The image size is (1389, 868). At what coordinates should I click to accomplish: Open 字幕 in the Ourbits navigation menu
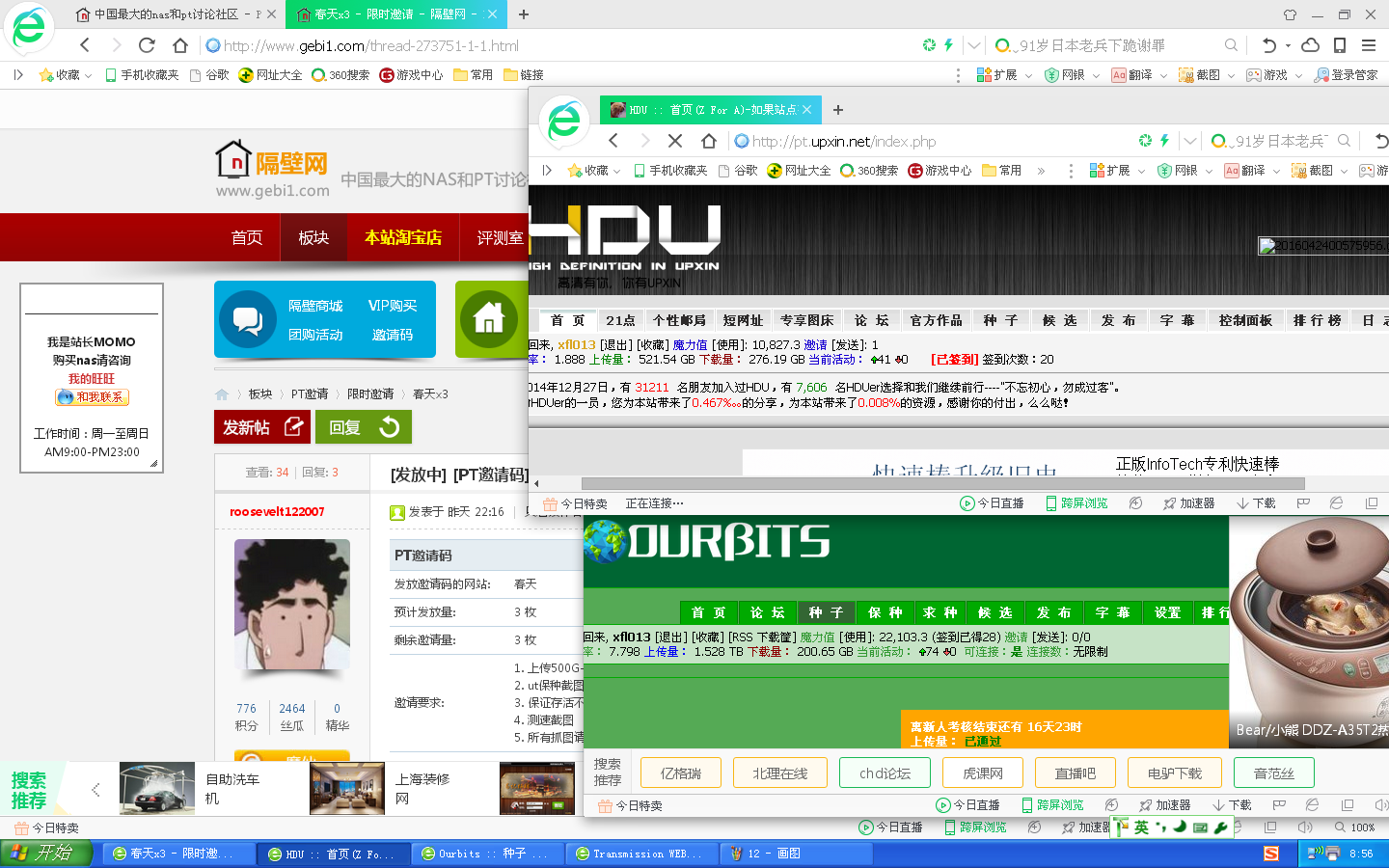[1112, 612]
